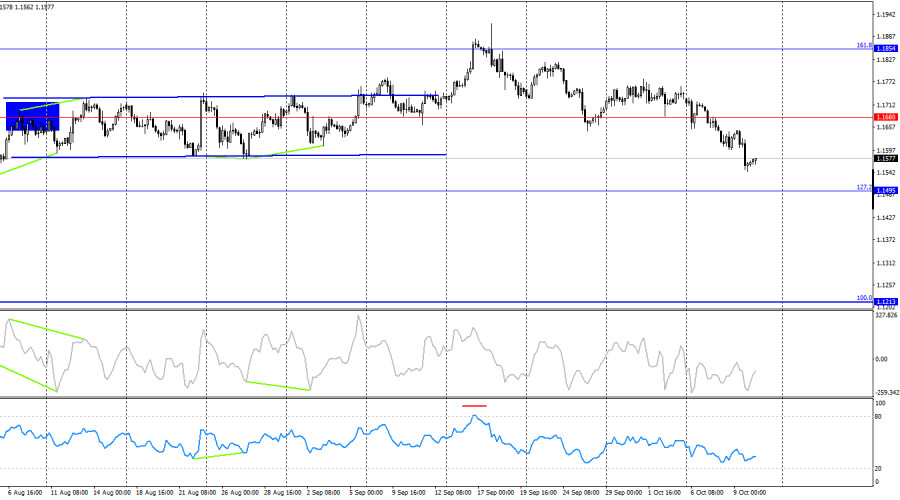Click the 2 Sep 00:00 date label
Image resolution: width=900 pixels, height=500 pixels.
coord(324,492)
